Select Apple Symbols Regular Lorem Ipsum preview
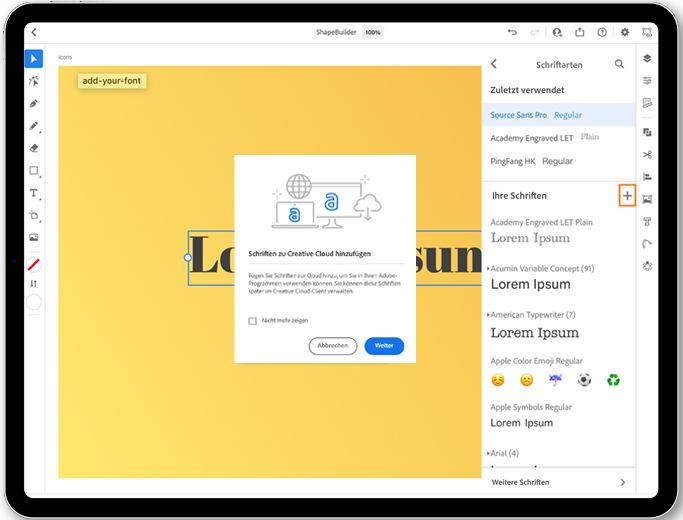Image resolution: width=683 pixels, height=520 pixels. coord(522,423)
